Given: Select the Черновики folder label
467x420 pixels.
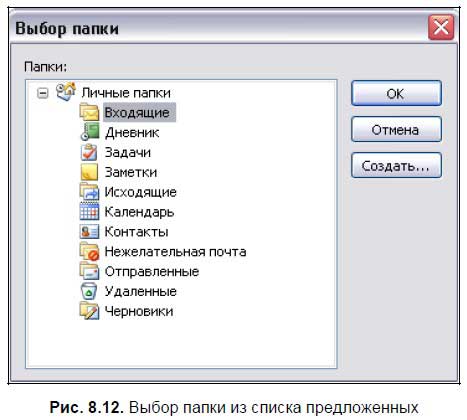Looking at the screenshot, I should [x=139, y=311].
